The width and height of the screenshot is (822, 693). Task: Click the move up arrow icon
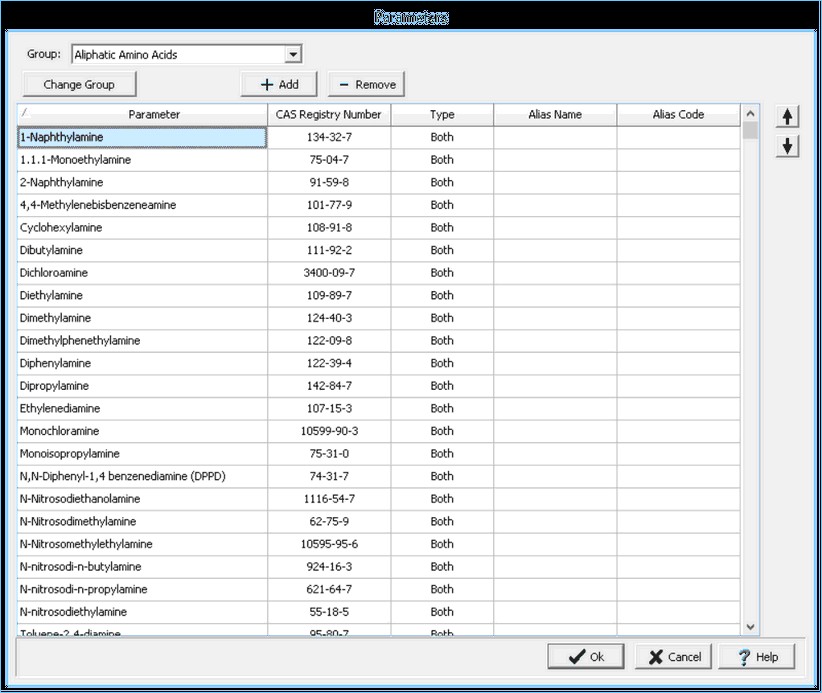tap(788, 117)
